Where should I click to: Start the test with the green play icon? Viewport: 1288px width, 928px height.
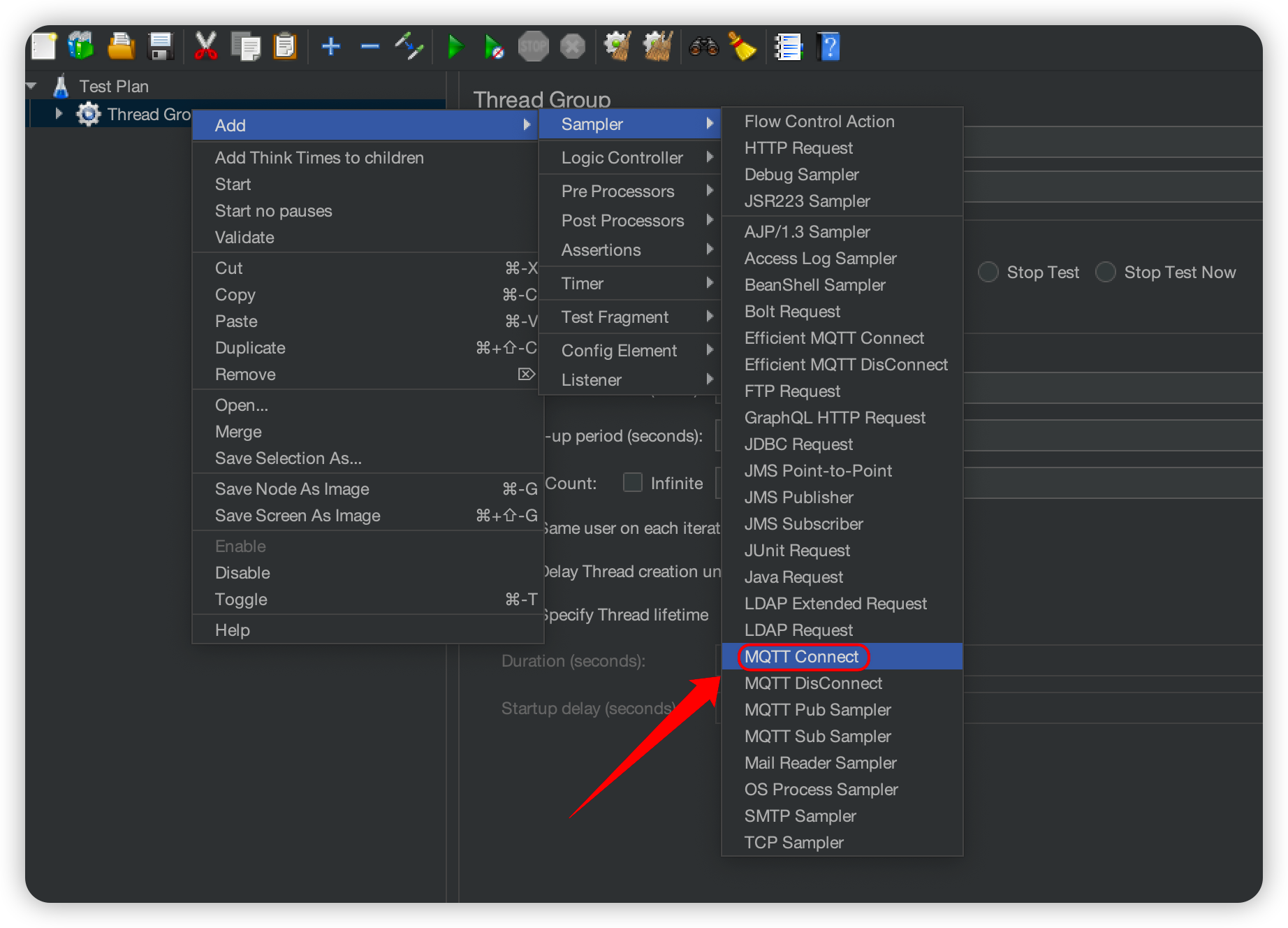pyautogui.click(x=456, y=46)
